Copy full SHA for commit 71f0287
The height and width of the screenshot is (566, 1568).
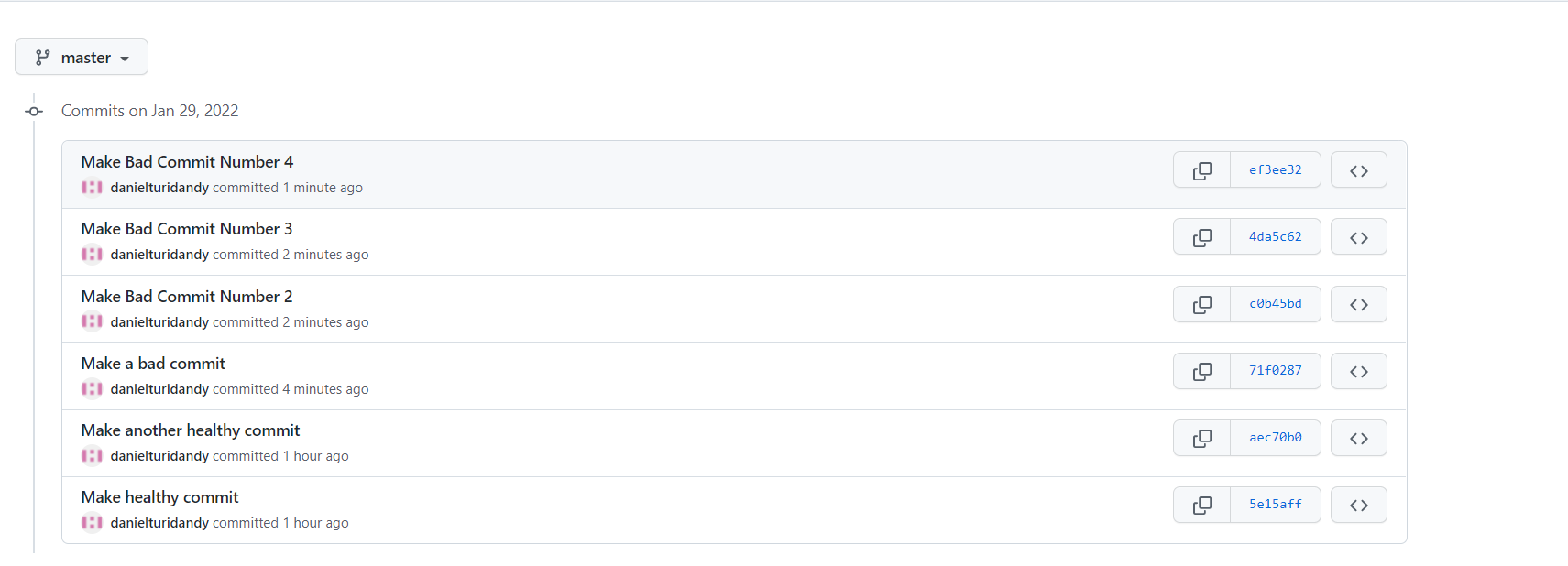[1201, 371]
